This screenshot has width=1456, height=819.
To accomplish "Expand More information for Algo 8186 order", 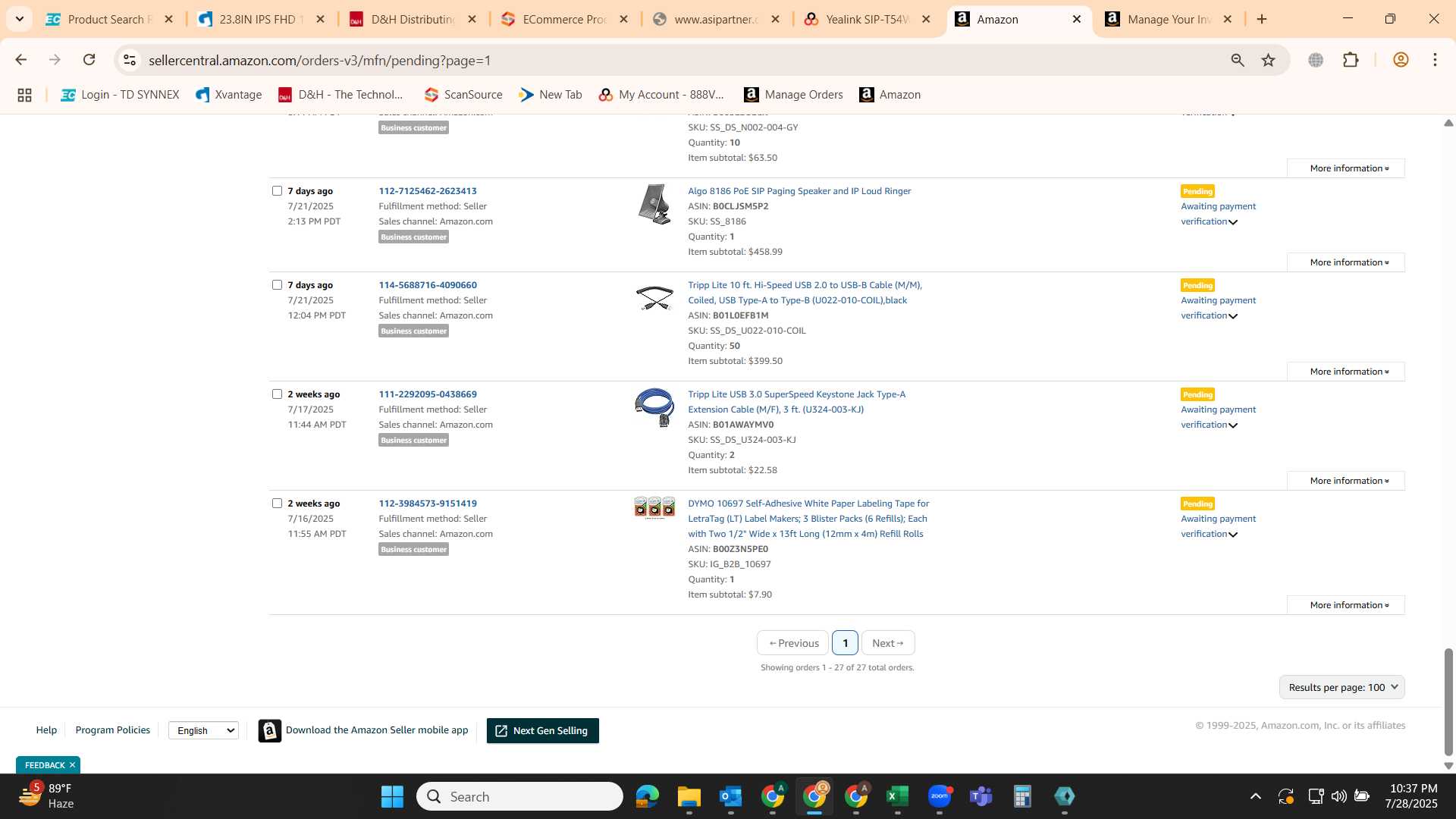I will point(1346,262).
